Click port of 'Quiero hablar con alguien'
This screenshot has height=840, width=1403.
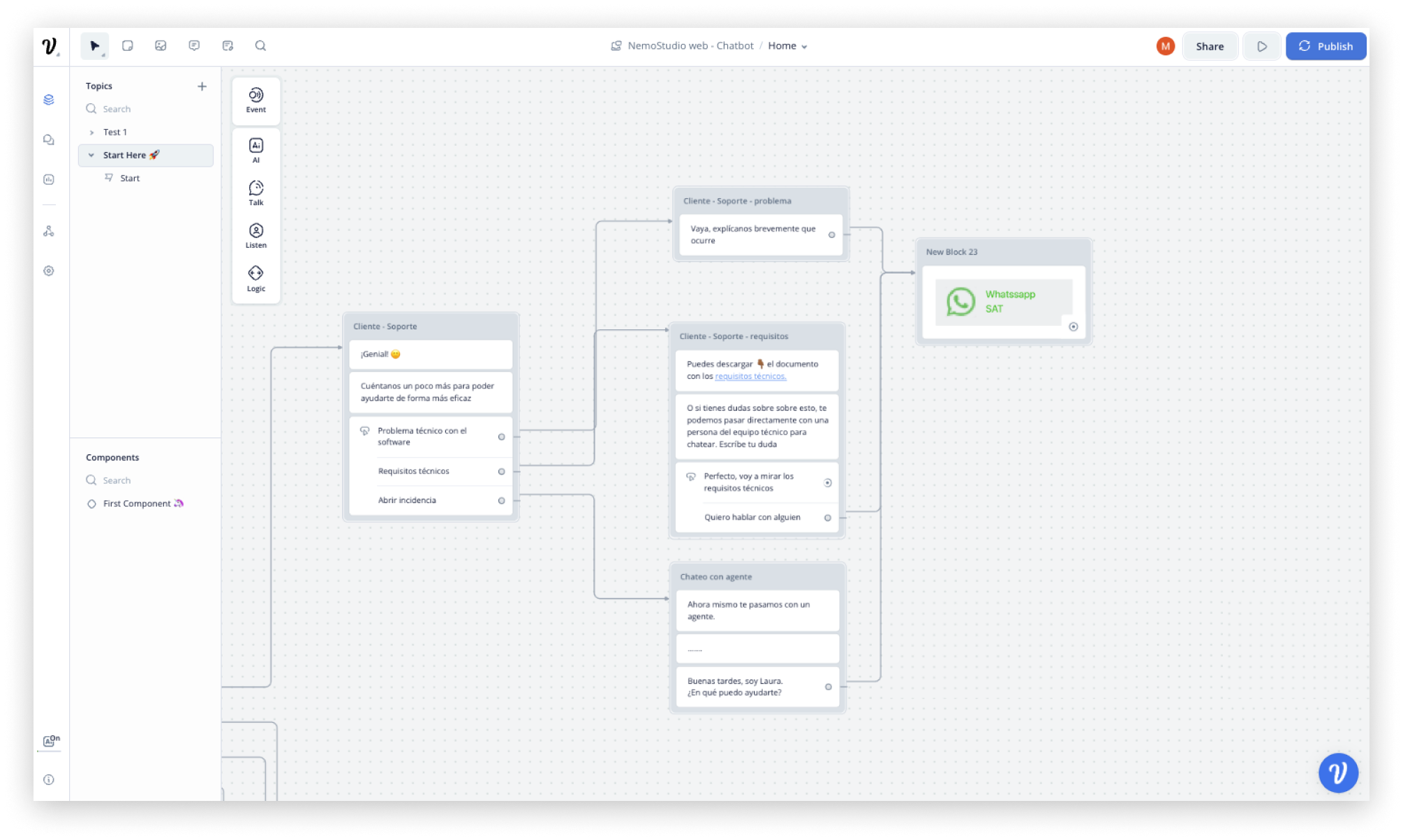coord(827,518)
